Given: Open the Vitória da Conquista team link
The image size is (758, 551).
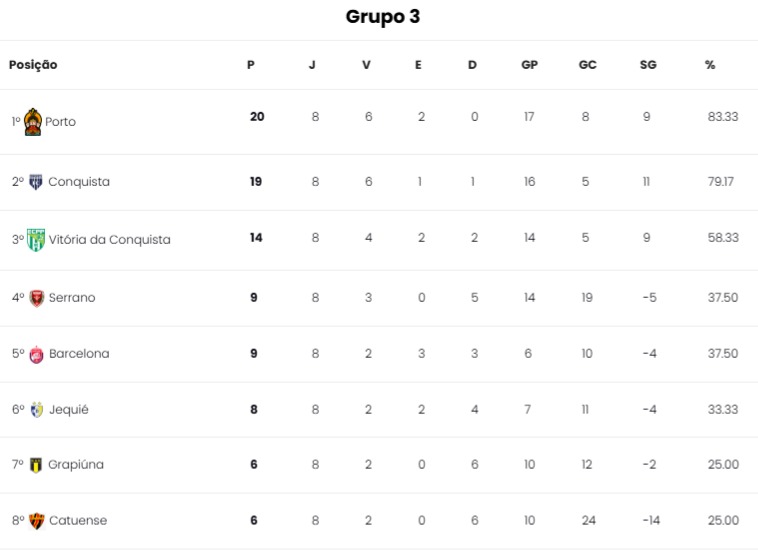Looking at the screenshot, I should [x=109, y=240].
